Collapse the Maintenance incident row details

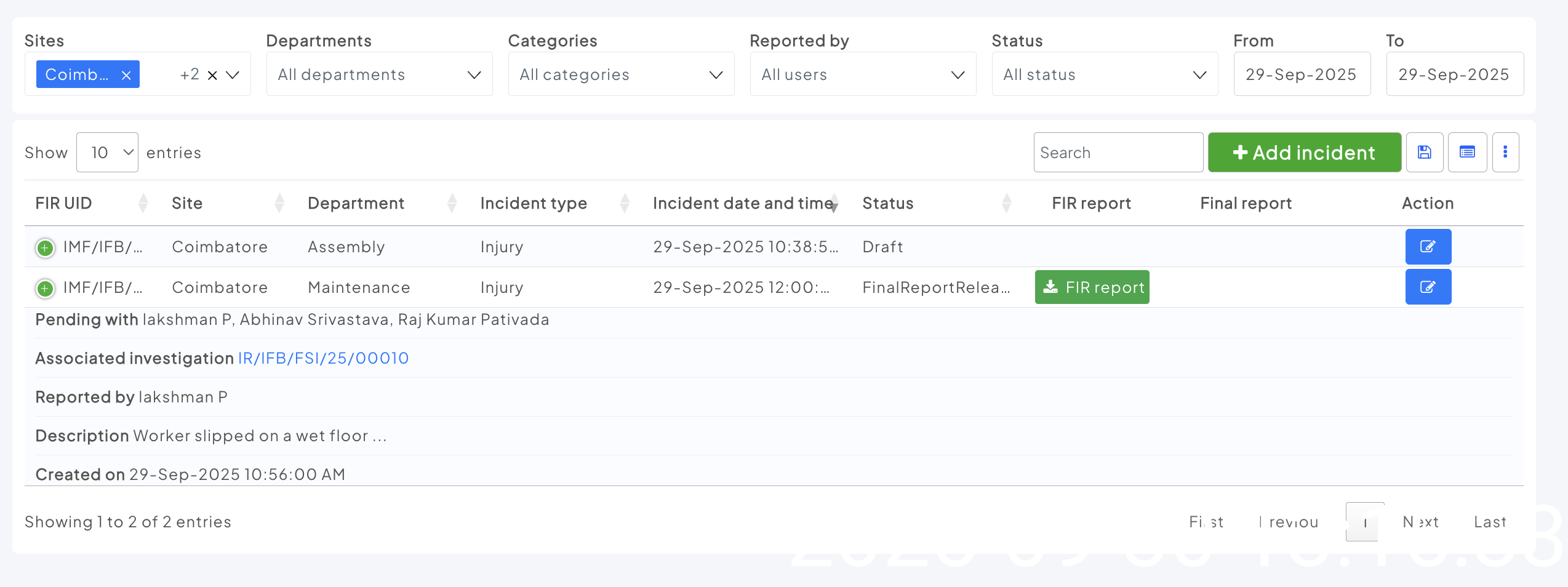(45, 288)
